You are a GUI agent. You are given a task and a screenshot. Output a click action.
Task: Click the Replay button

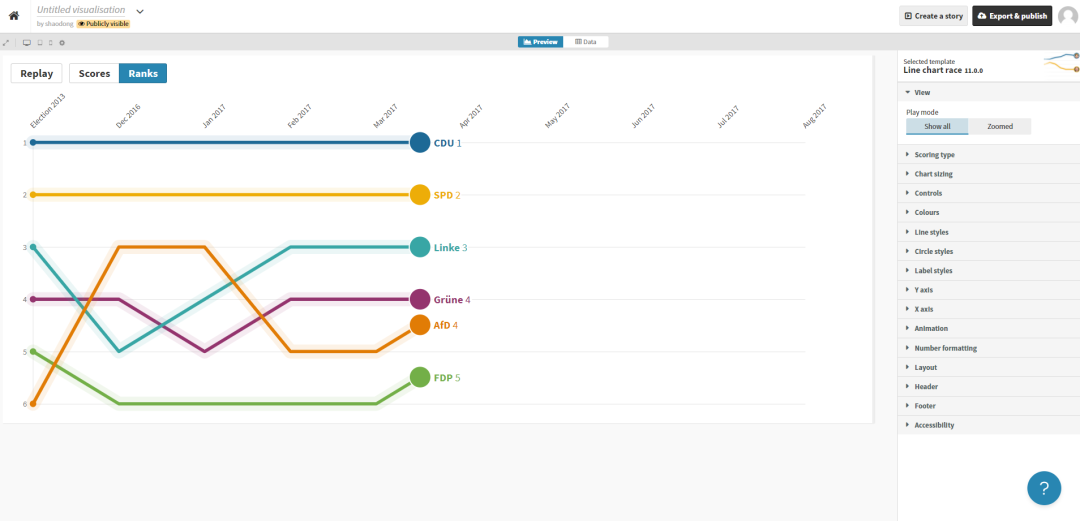[37, 73]
